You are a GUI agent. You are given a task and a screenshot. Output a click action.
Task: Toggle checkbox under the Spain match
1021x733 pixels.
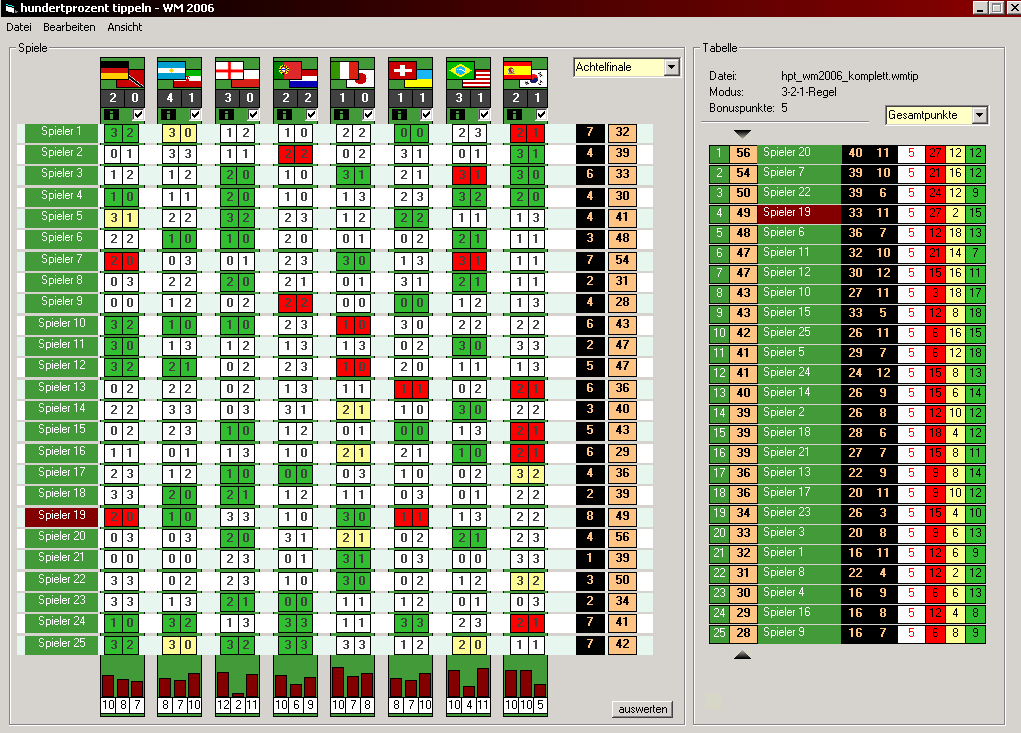541,115
